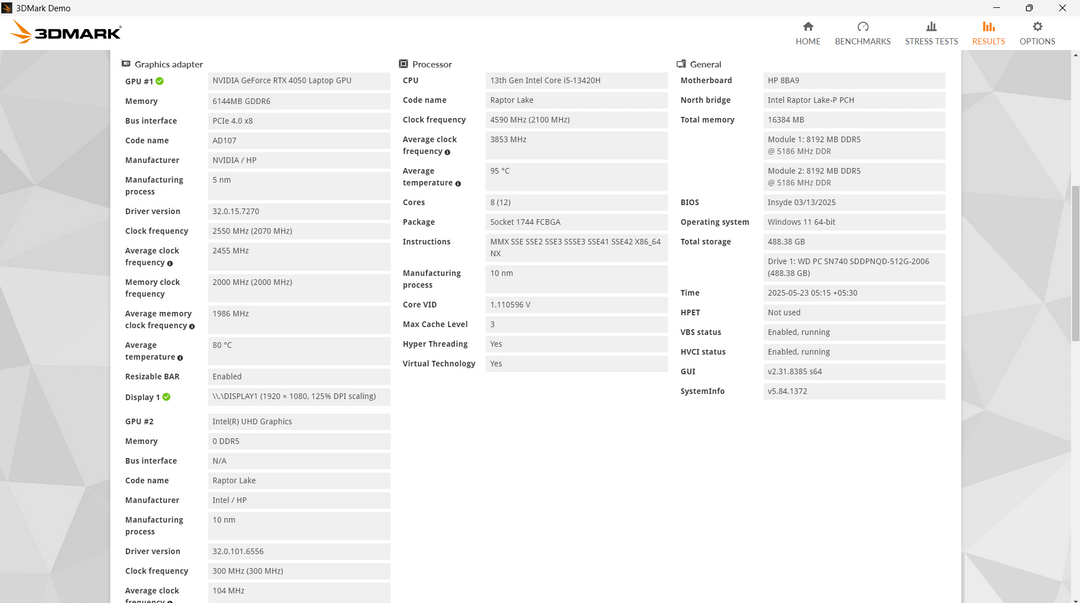Select the driver version 32.0.15.7270
The width and height of the screenshot is (1080, 603).
point(299,212)
